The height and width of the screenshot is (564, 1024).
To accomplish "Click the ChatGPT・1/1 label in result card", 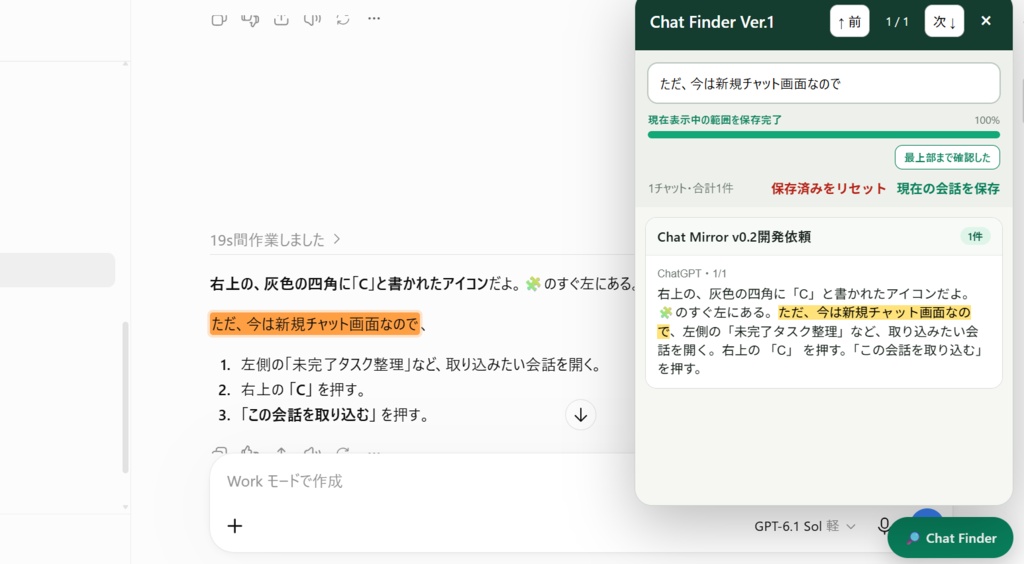I will point(692,274).
